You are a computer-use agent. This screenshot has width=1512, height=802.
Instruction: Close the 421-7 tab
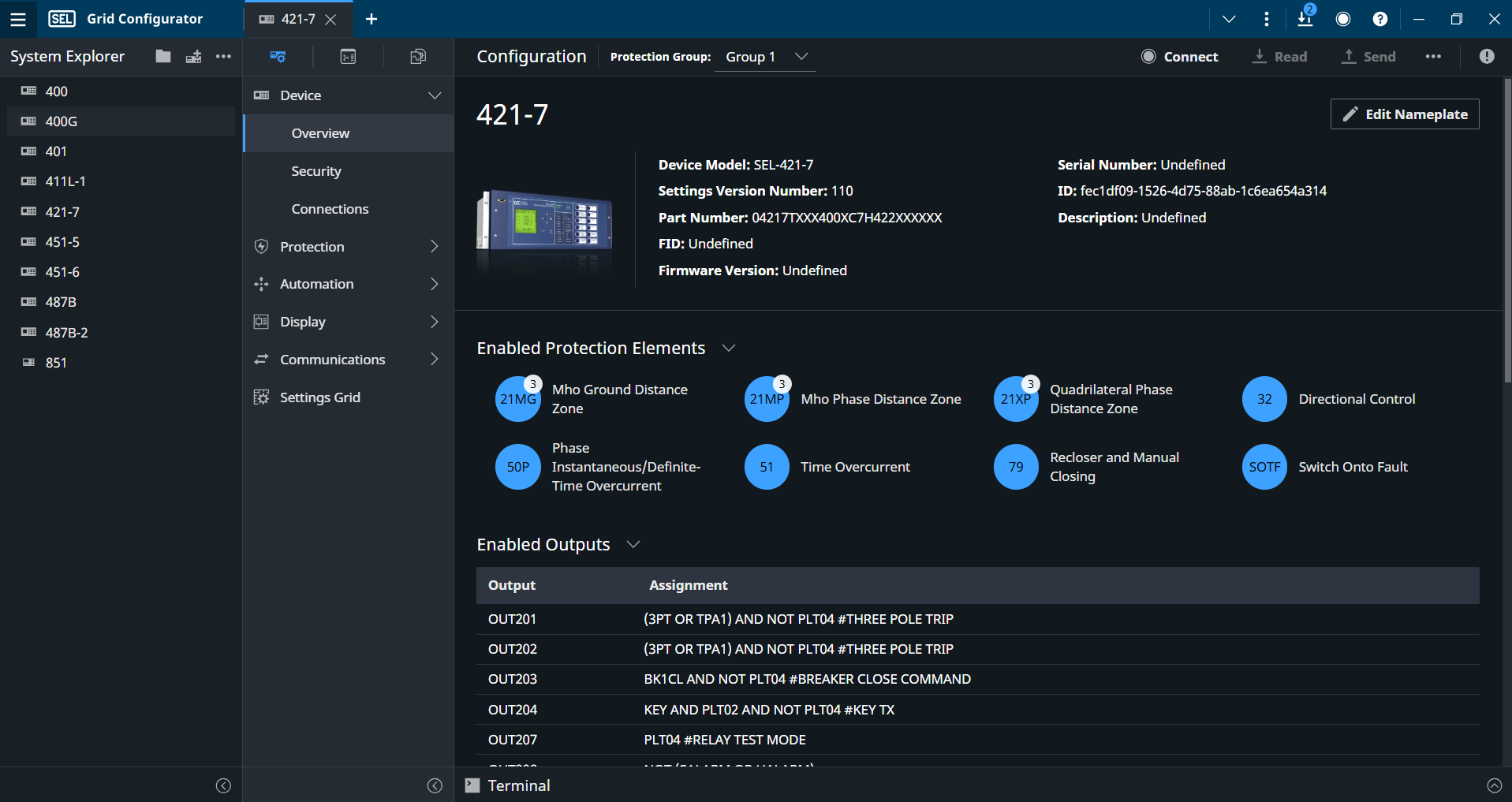click(x=331, y=19)
